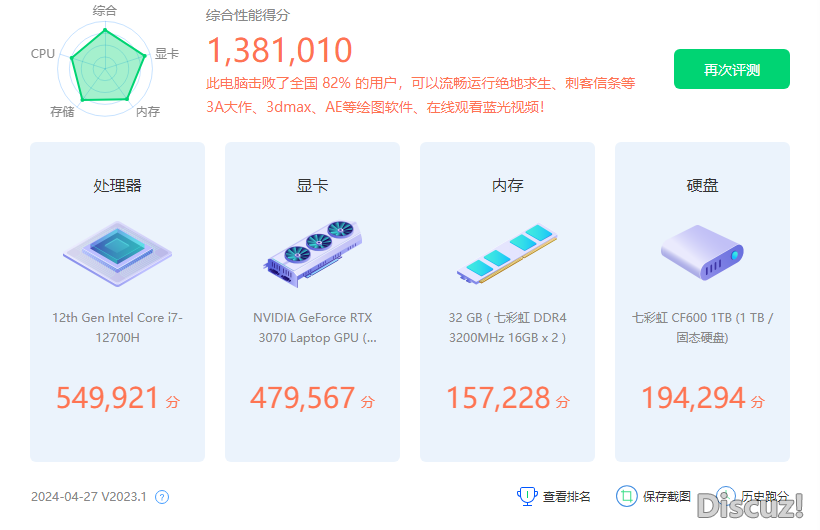Click the NVIDIA GeForce RTX 3070 Laptop text
Viewport: 820px width, 530px height.
pos(313,328)
